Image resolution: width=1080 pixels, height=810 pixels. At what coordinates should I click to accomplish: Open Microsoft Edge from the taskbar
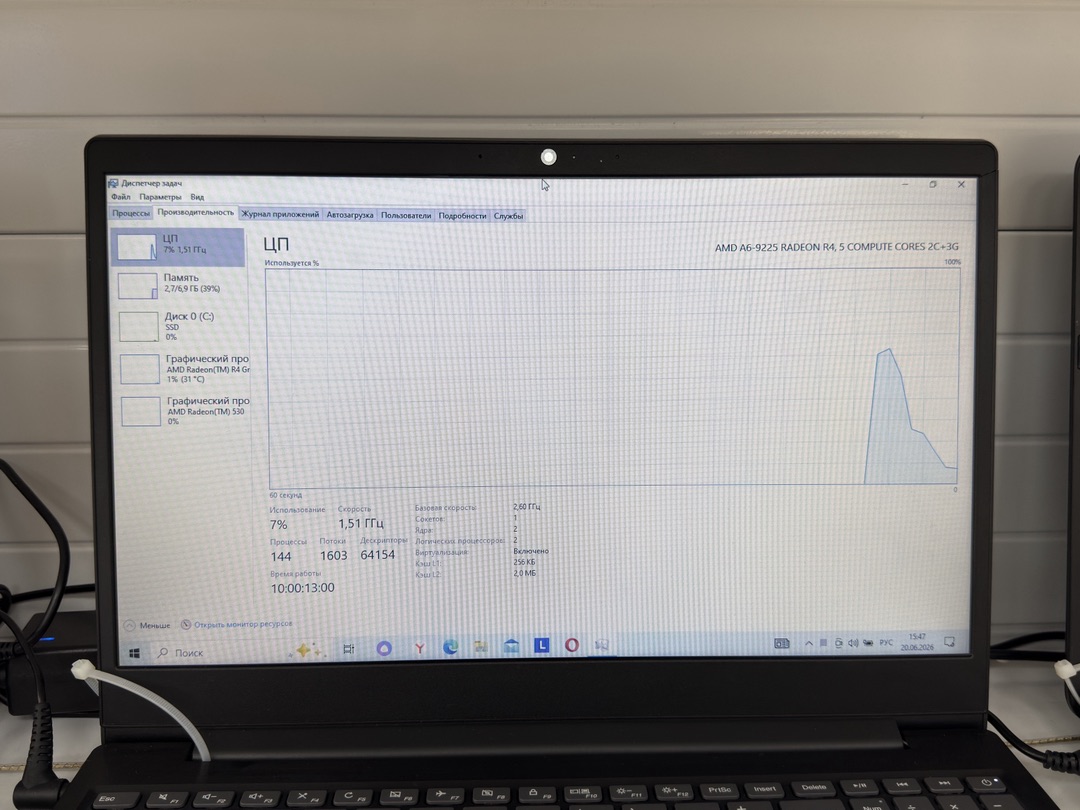pyautogui.click(x=450, y=647)
